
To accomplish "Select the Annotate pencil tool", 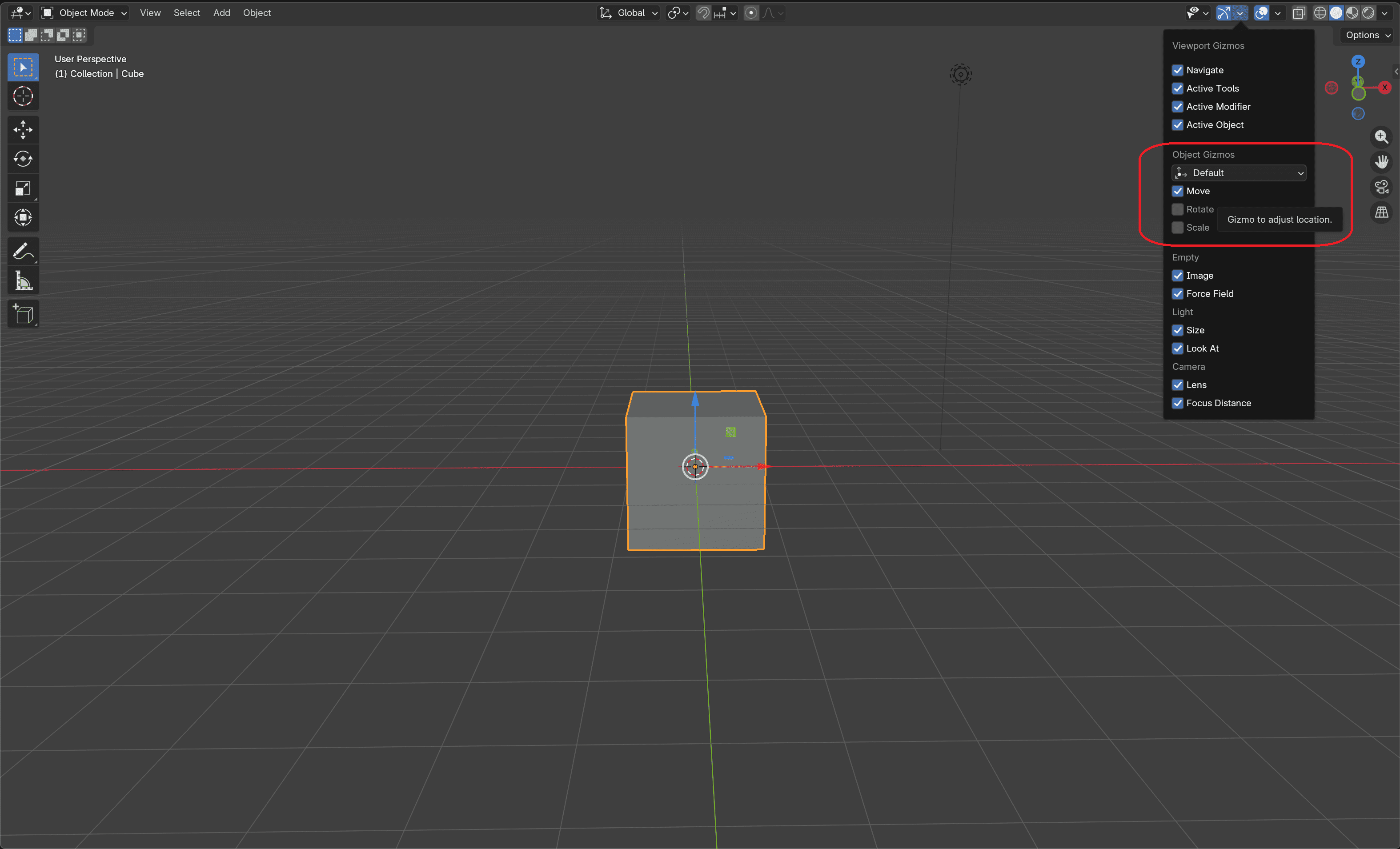I will click(x=23, y=251).
